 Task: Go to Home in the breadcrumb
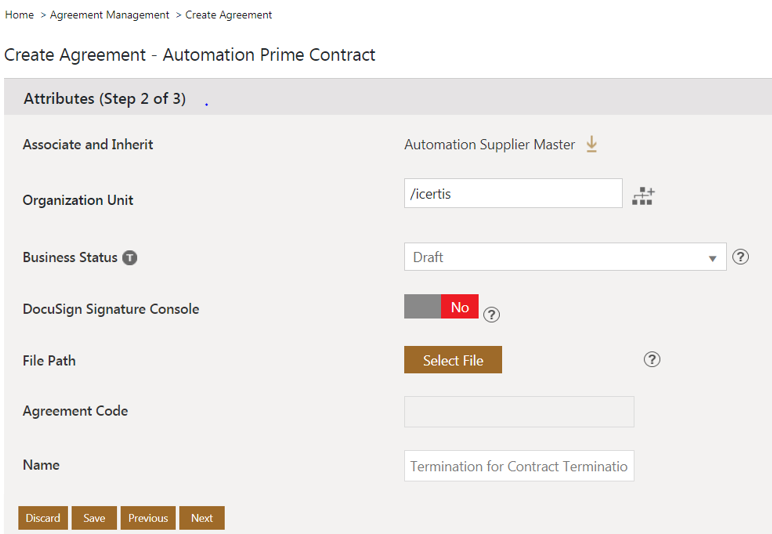19,15
